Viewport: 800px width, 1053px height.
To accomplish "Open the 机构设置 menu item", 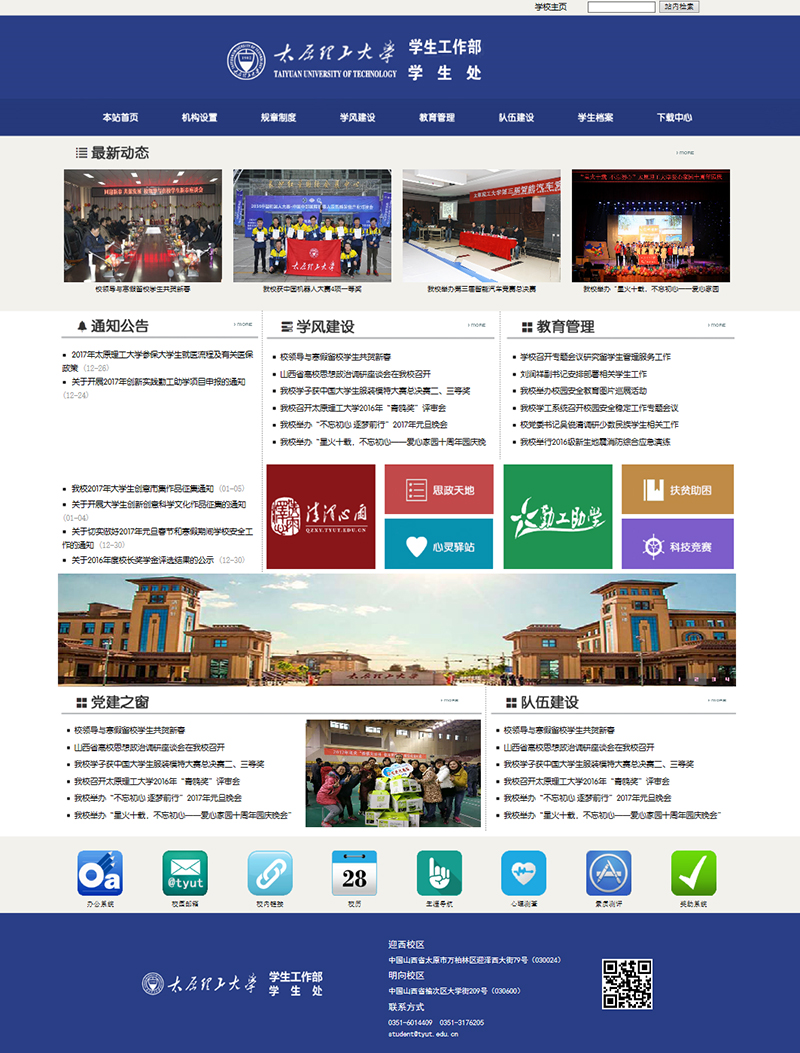I will click(x=199, y=118).
